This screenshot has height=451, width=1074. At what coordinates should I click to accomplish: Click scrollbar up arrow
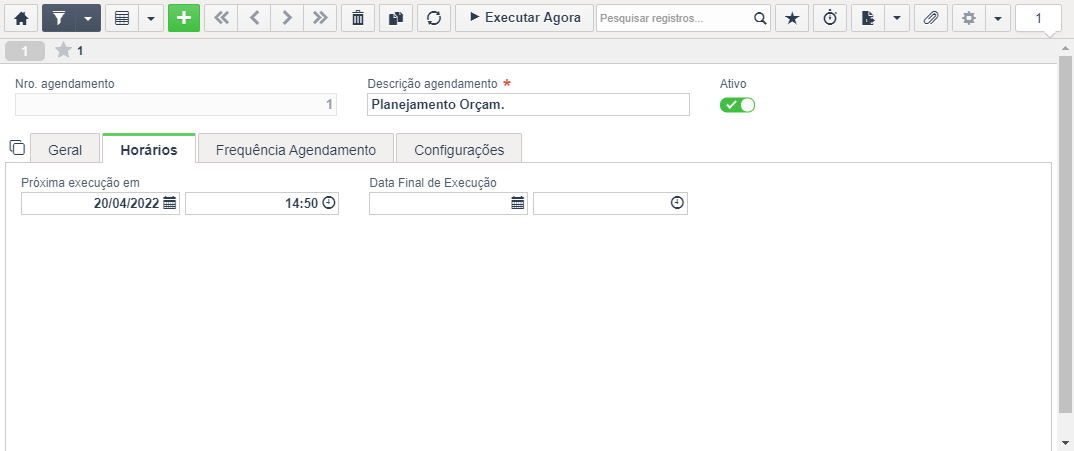point(1065,49)
